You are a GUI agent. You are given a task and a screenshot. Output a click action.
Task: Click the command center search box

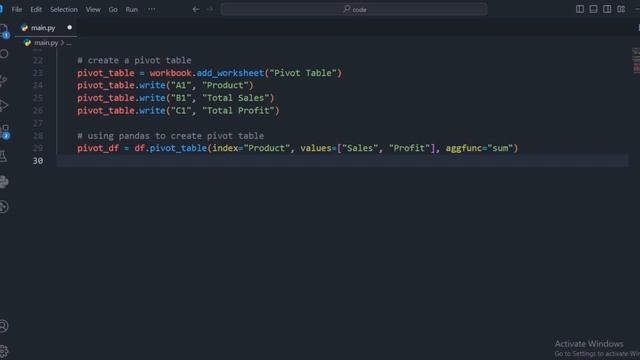coord(354,9)
